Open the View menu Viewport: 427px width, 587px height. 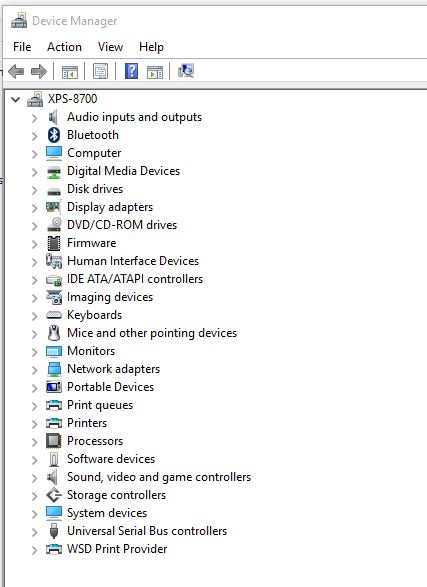click(110, 47)
